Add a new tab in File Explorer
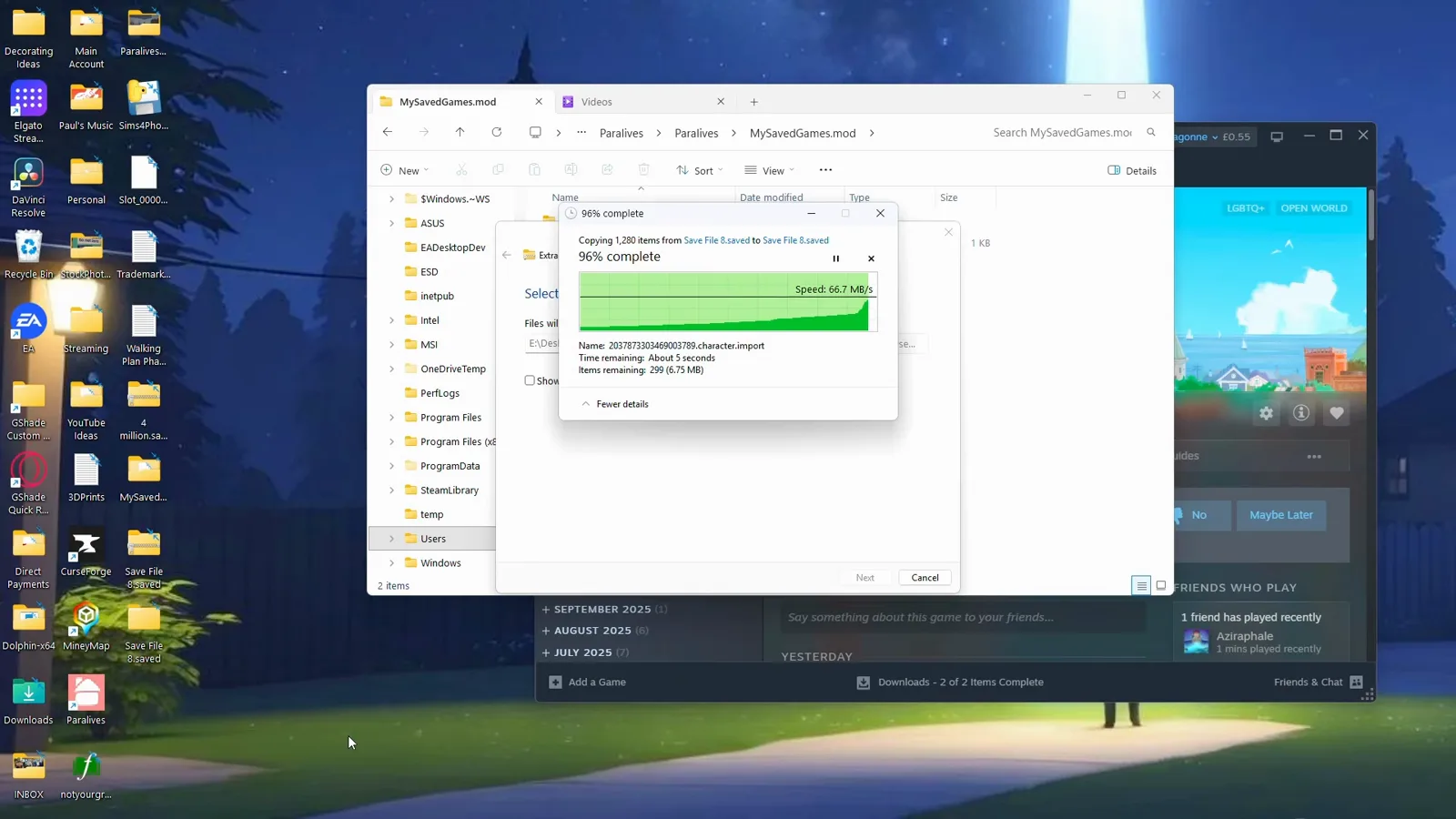The image size is (1456, 819). tap(753, 102)
